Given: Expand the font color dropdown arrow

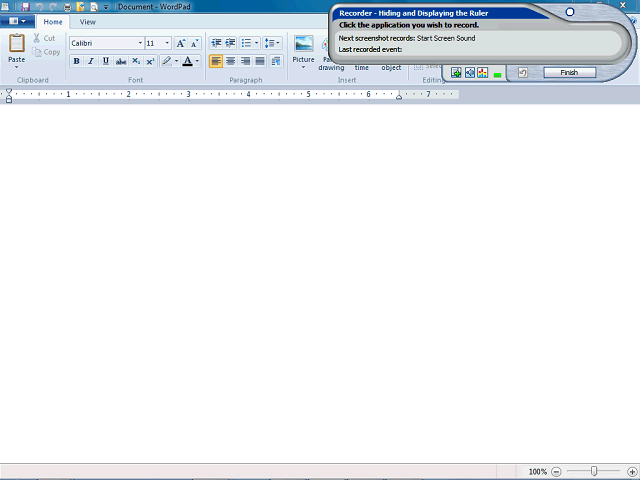Looking at the screenshot, I should coord(197,61).
